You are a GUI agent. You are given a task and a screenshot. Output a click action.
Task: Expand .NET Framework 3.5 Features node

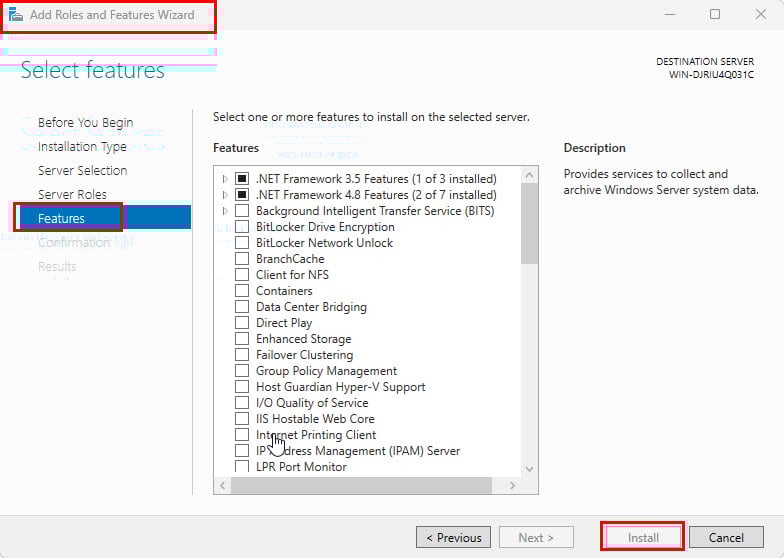point(225,179)
